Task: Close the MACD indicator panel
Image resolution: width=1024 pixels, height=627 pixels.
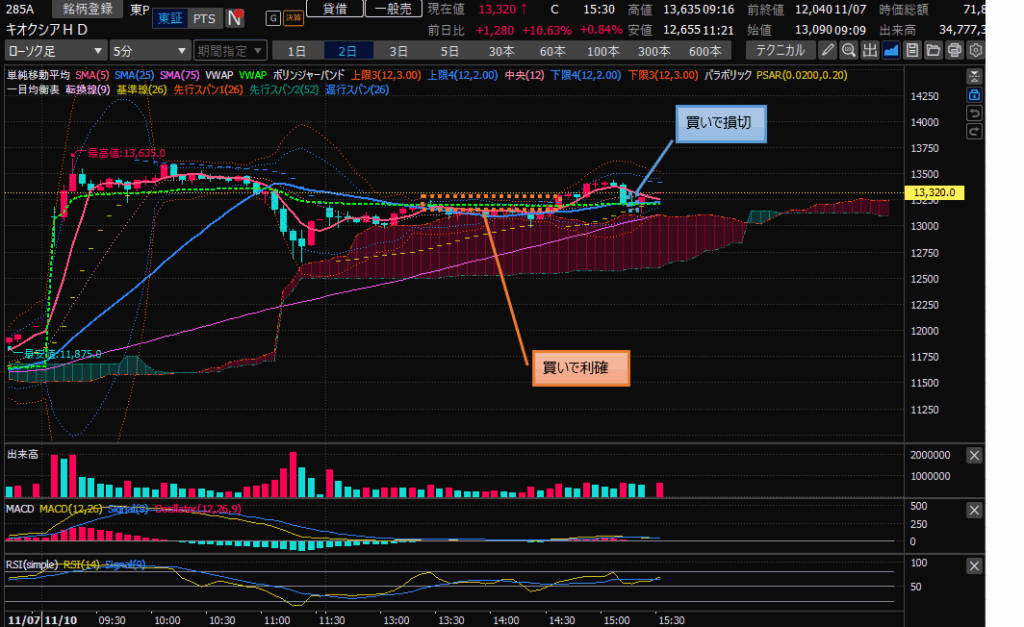Action: coord(975,510)
